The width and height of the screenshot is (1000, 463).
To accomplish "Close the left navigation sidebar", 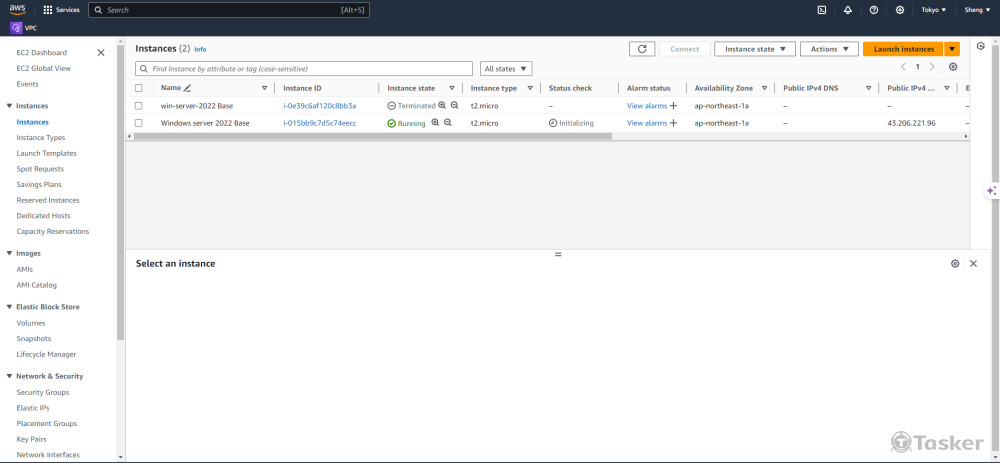I will (100, 53).
